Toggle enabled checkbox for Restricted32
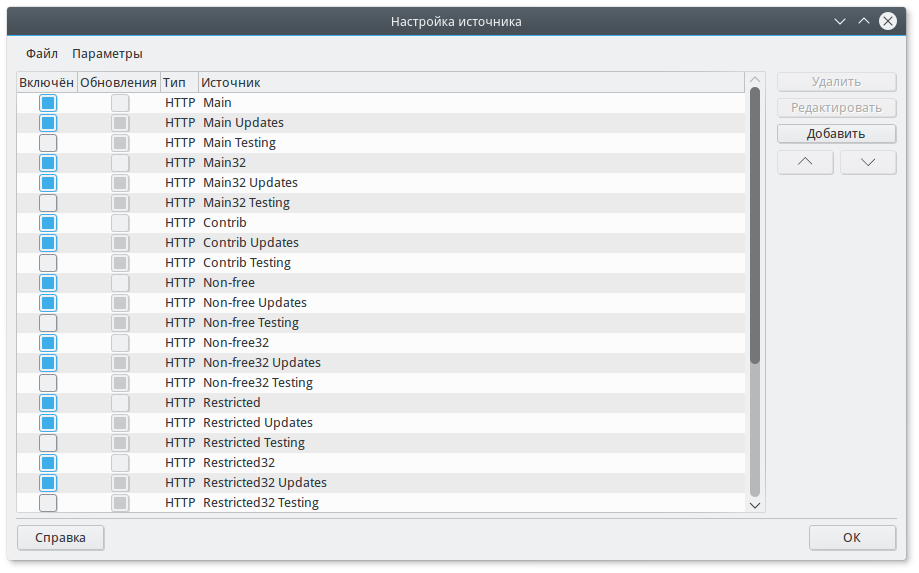Image resolution: width=919 pixels, height=573 pixels. (x=48, y=463)
